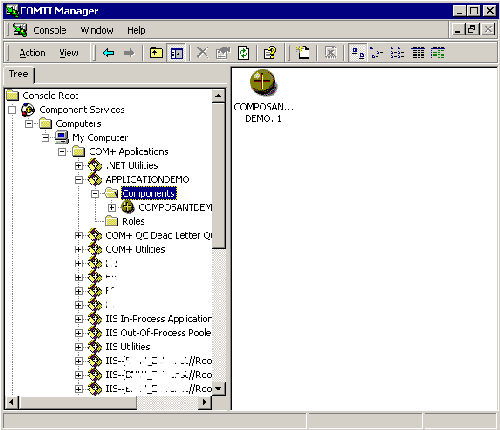The height and width of the screenshot is (430, 500).
Task: Select IIS In-Process Applications label
Action: click(159, 319)
